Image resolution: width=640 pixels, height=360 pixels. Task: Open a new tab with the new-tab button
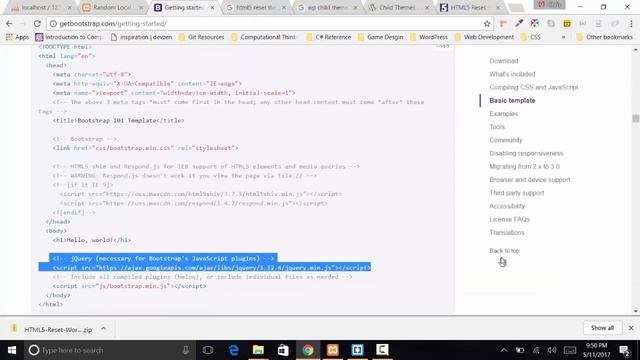[516, 7]
